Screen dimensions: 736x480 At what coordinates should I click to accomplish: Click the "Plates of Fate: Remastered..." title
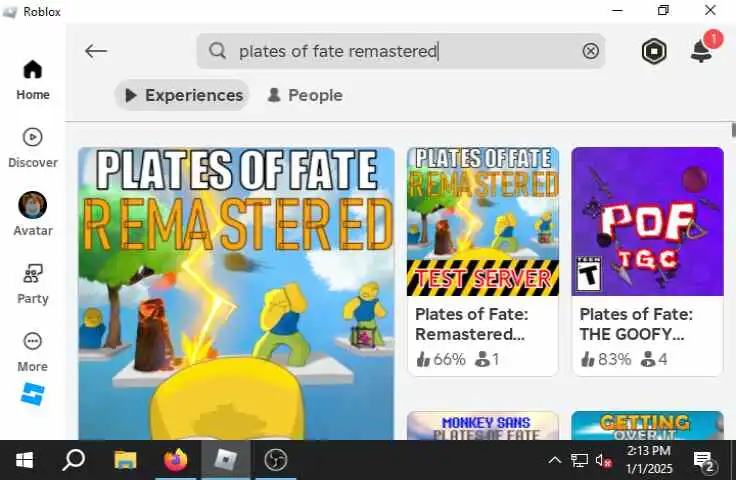[x=472, y=324]
